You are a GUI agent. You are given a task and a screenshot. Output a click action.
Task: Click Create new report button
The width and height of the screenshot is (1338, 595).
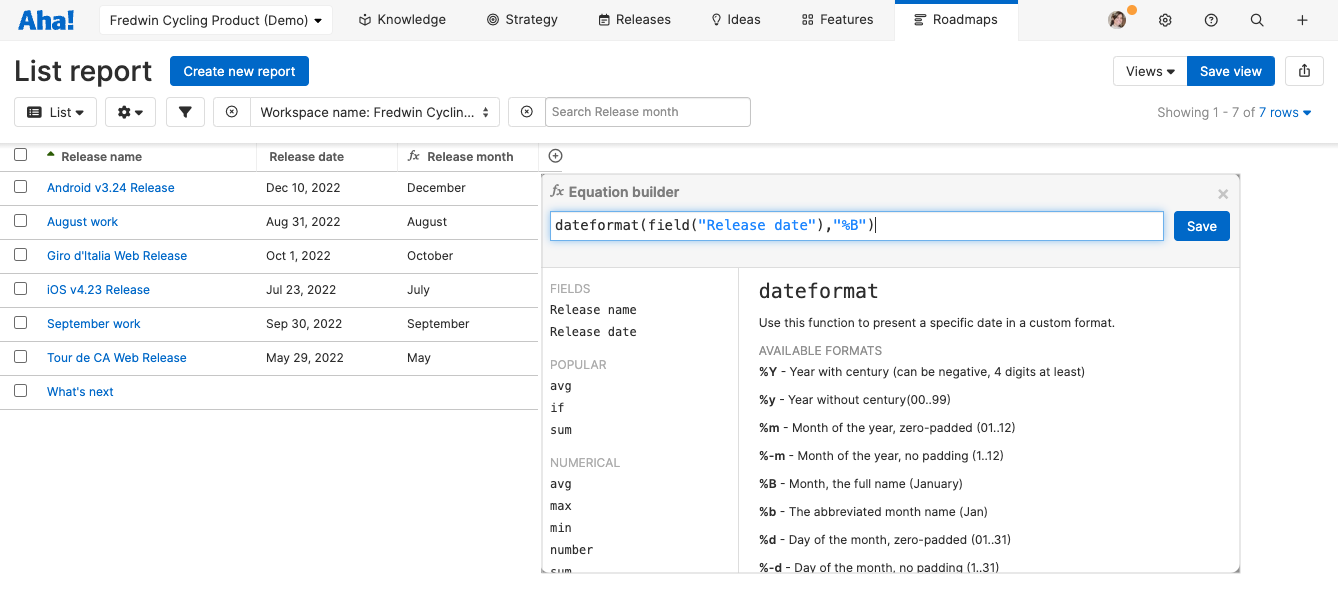239,71
